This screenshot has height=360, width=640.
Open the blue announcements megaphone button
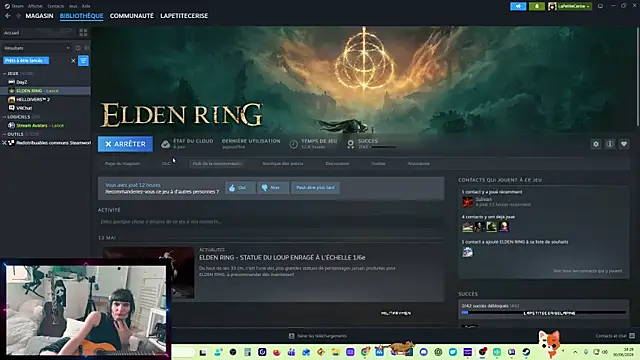518,6
